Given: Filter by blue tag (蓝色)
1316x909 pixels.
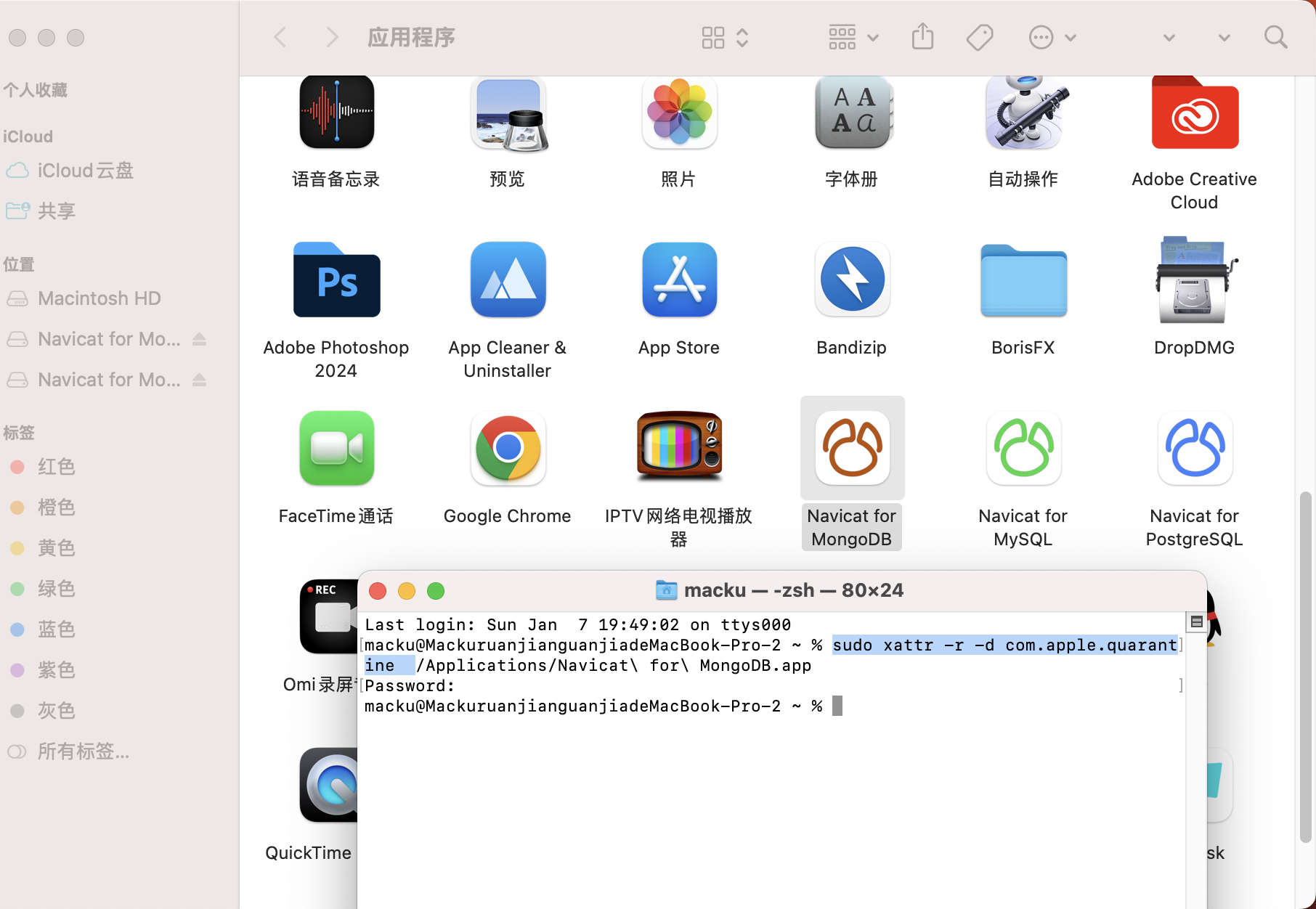Looking at the screenshot, I should [x=42, y=629].
